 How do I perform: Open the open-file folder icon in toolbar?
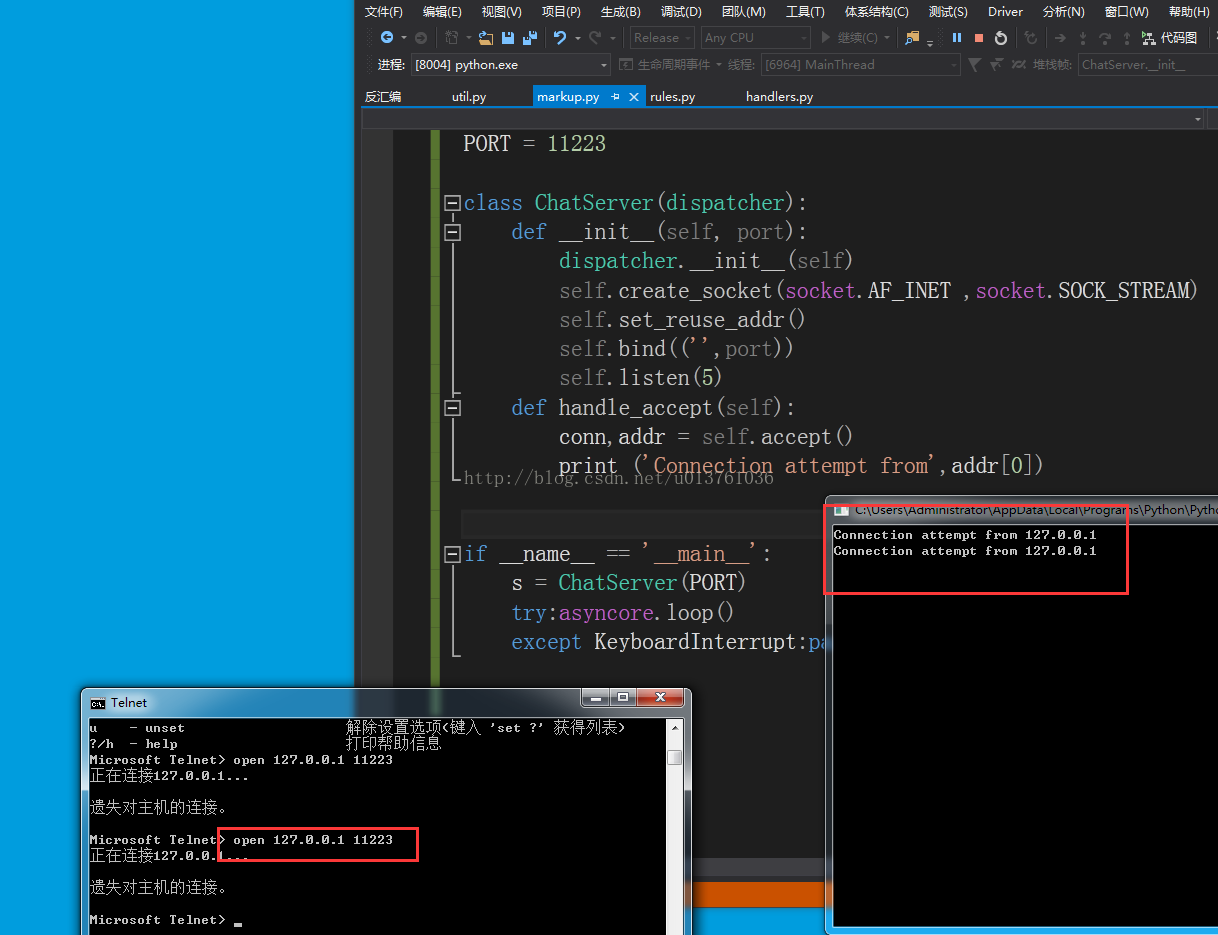click(486, 38)
